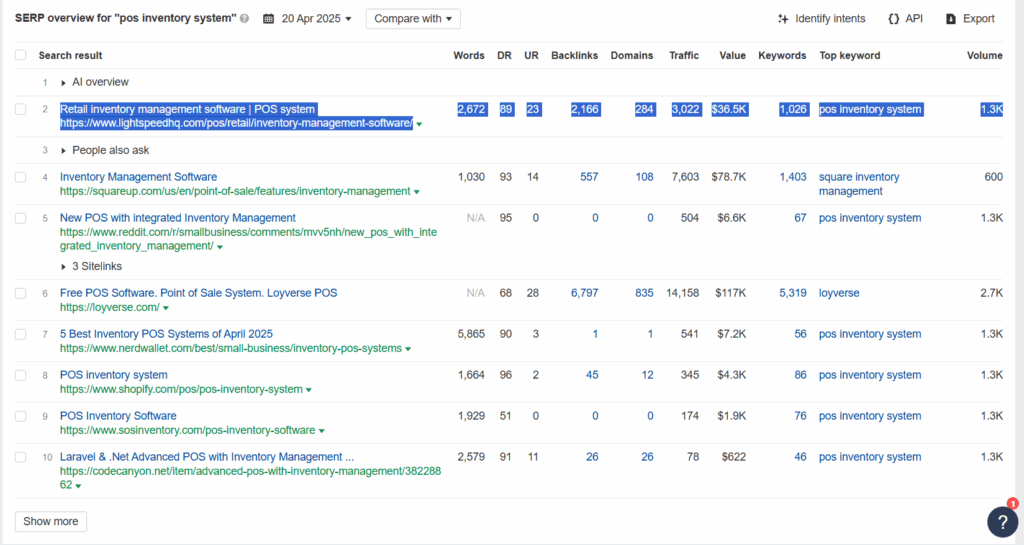1024x545 pixels.
Task: Check the box for the squareup.com result row
Action: tap(21, 178)
